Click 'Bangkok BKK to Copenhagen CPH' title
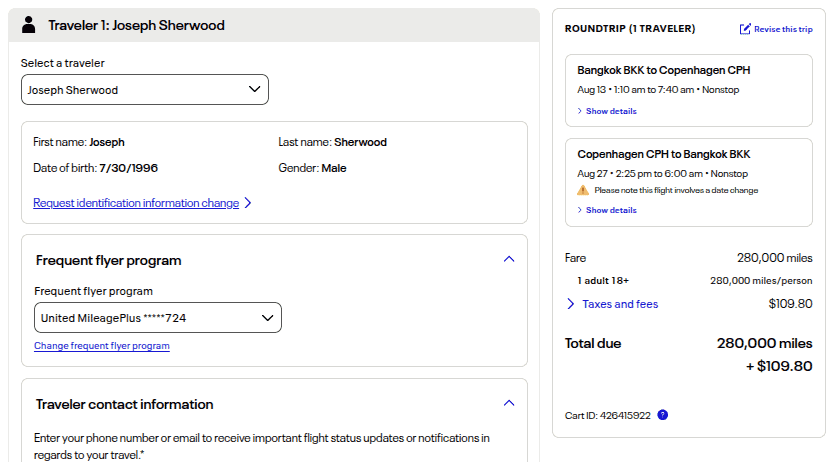Viewport: 835px width, 462px height. (664, 70)
